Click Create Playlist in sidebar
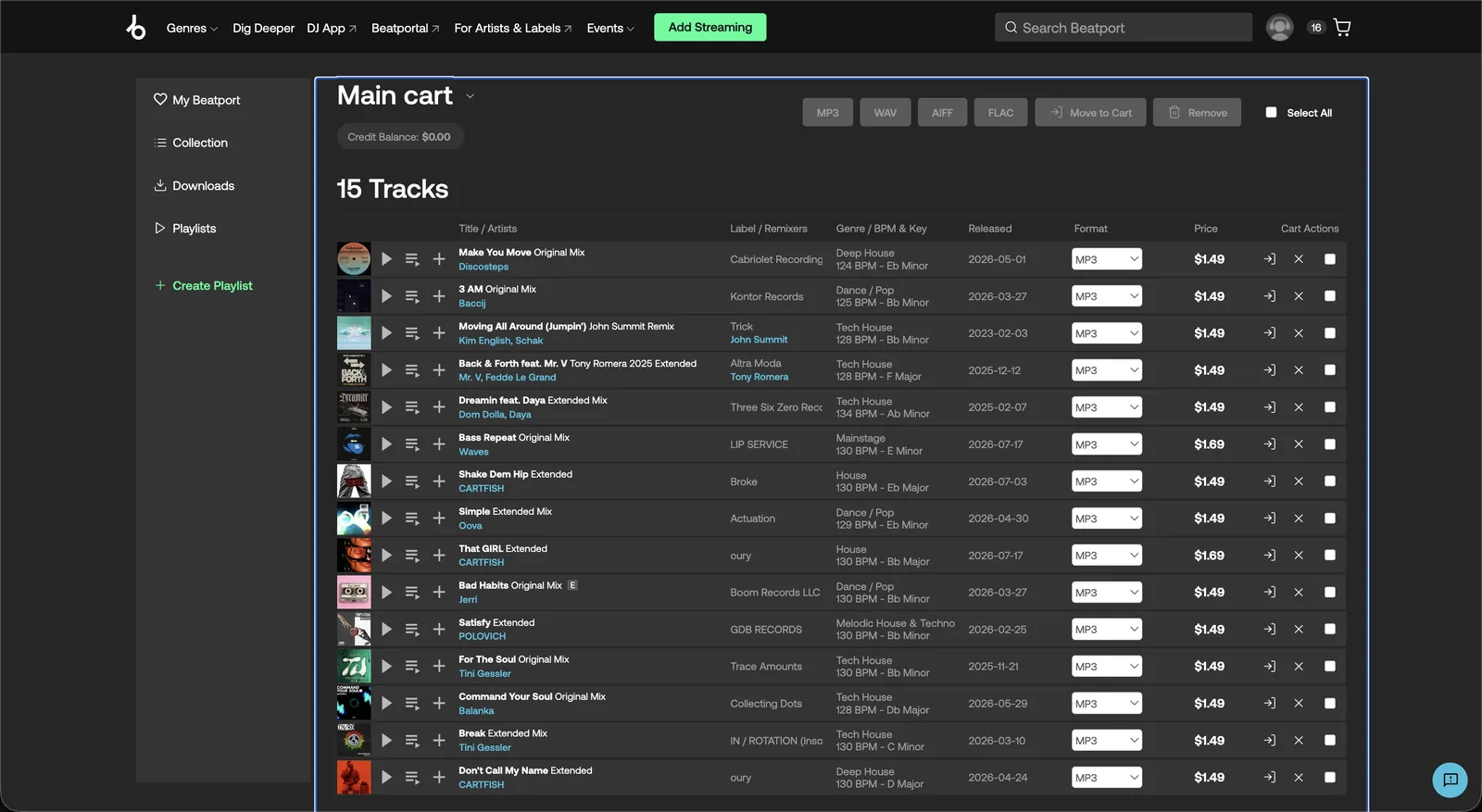 203,285
